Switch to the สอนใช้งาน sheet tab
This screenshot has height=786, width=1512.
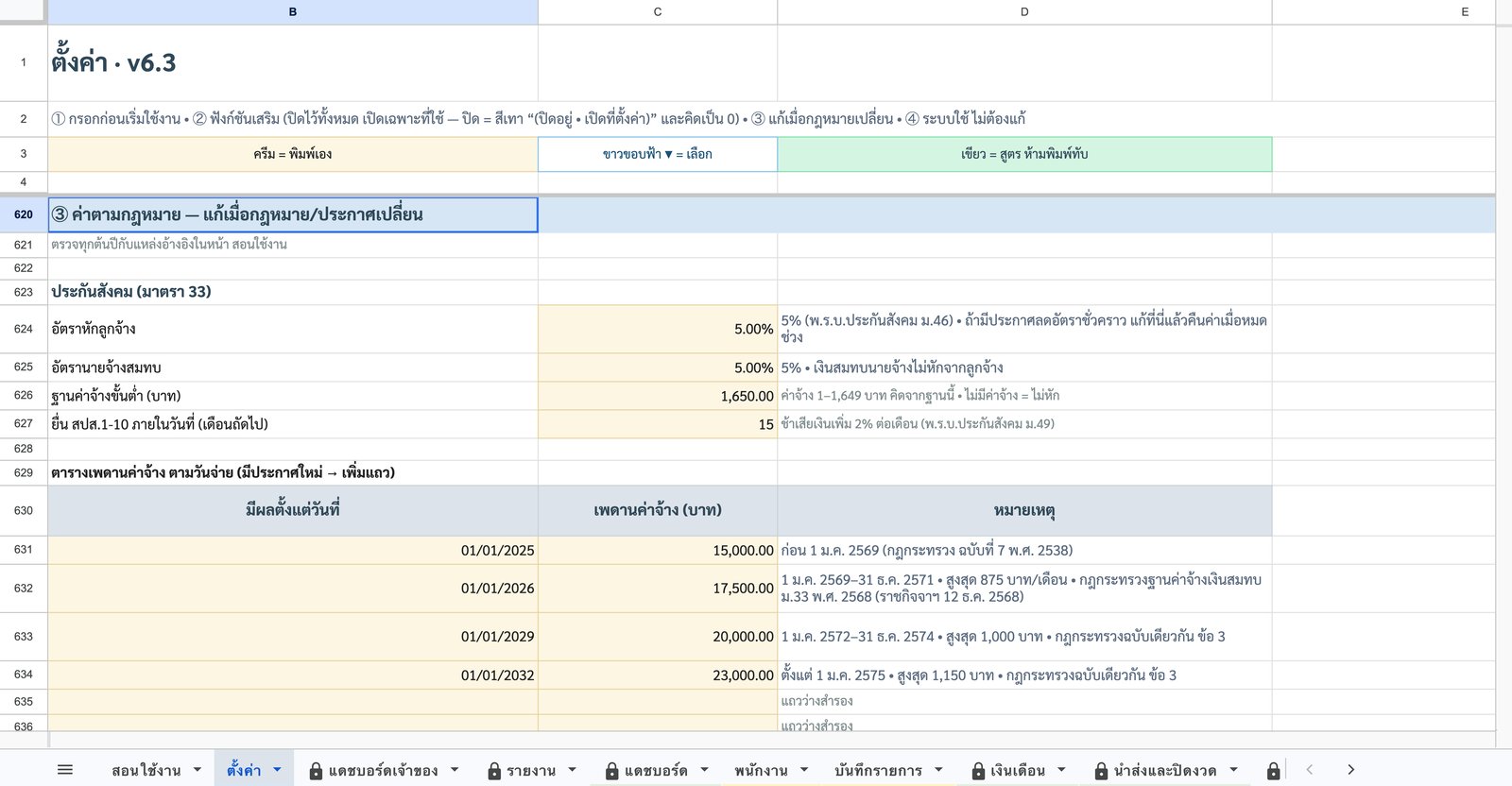click(x=146, y=771)
